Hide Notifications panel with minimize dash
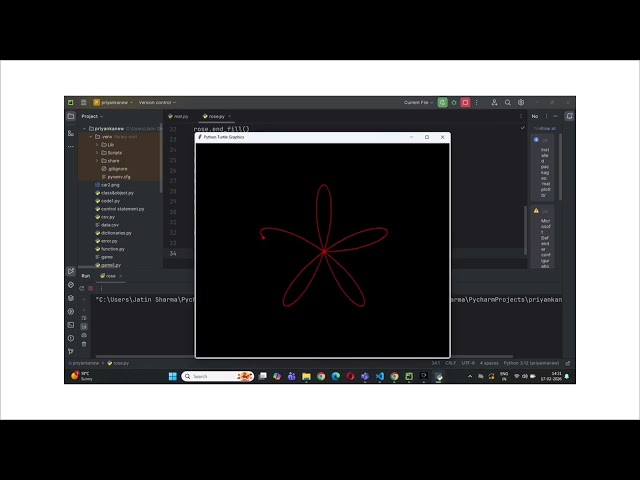The height and width of the screenshot is (480, 640). tap(556, 116)
